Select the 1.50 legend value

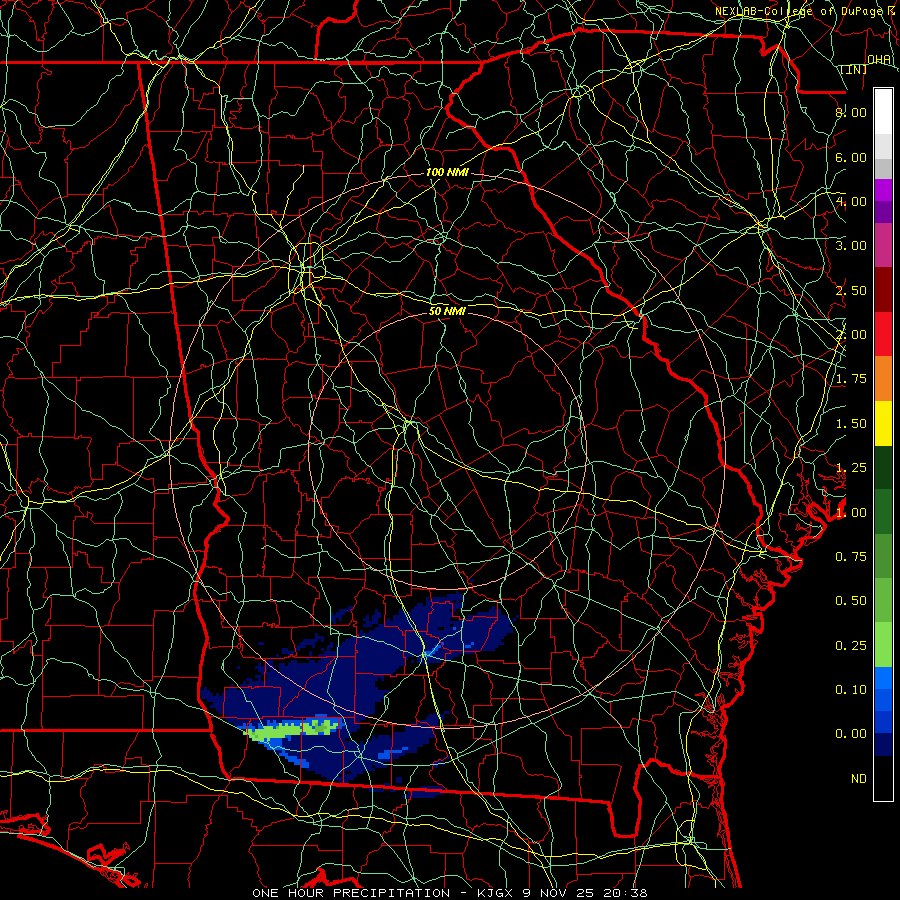pos(851,424)
